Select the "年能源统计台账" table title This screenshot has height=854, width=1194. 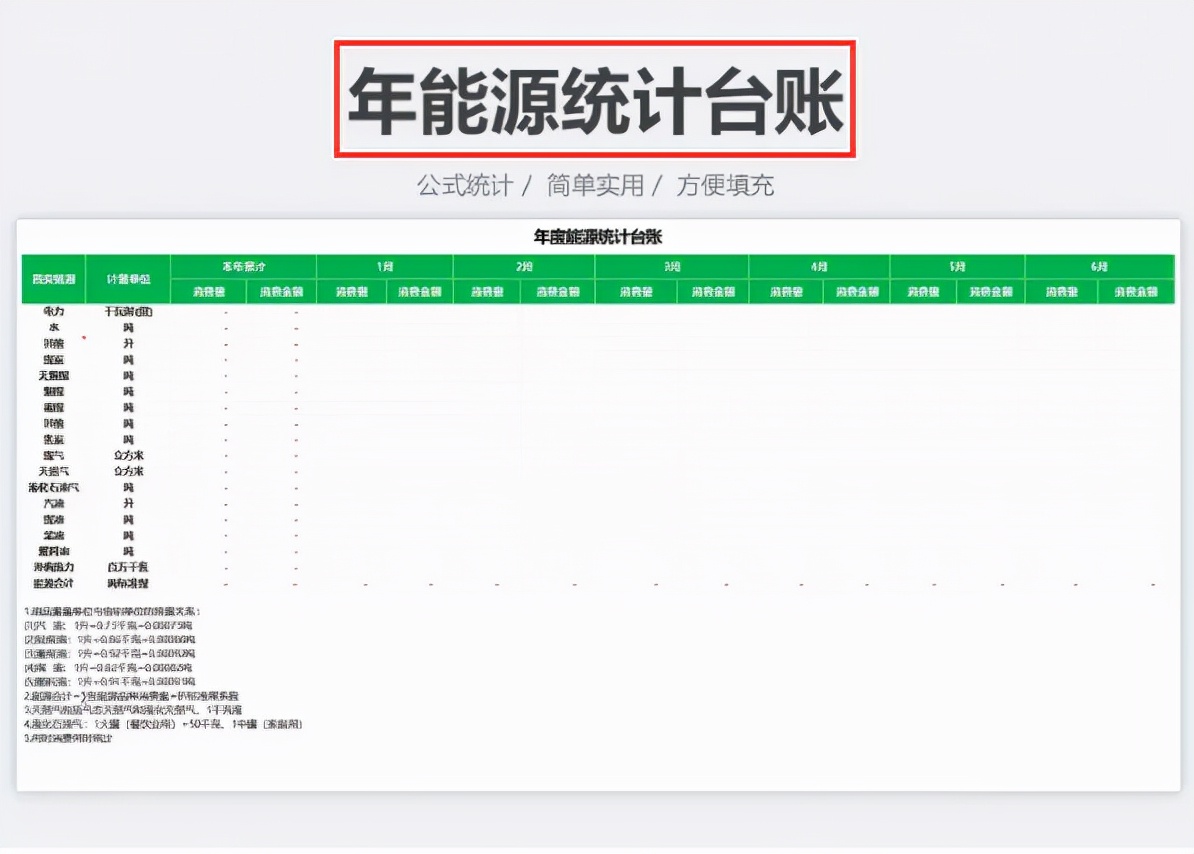(x=597, y=235)
